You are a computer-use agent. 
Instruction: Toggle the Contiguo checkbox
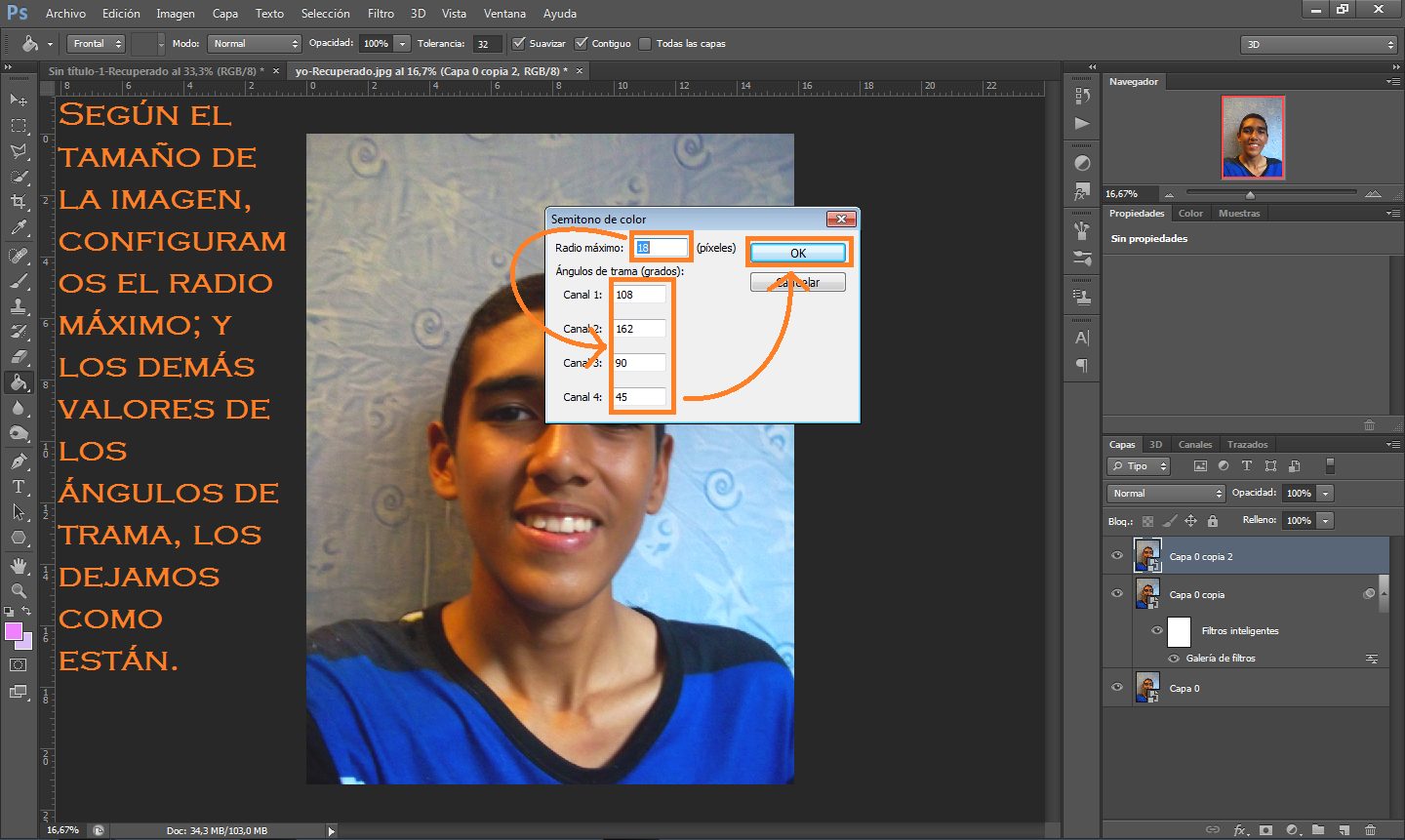coord(582,43)
